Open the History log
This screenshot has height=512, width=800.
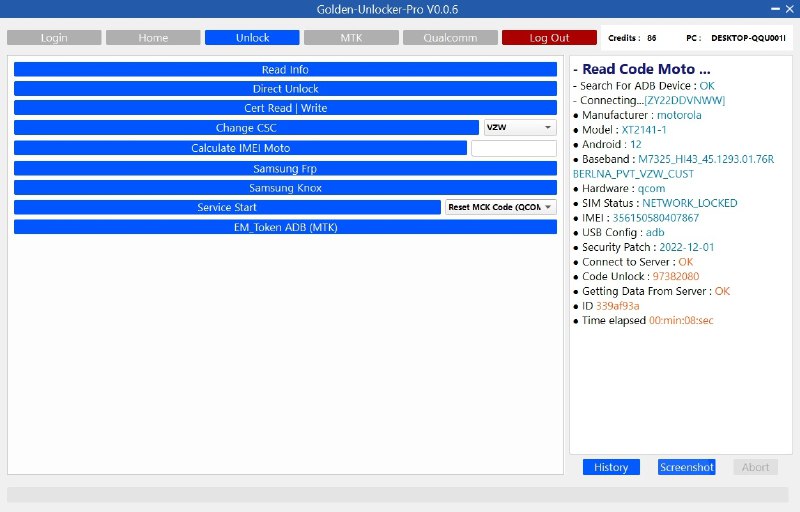[x=611, y=467]
